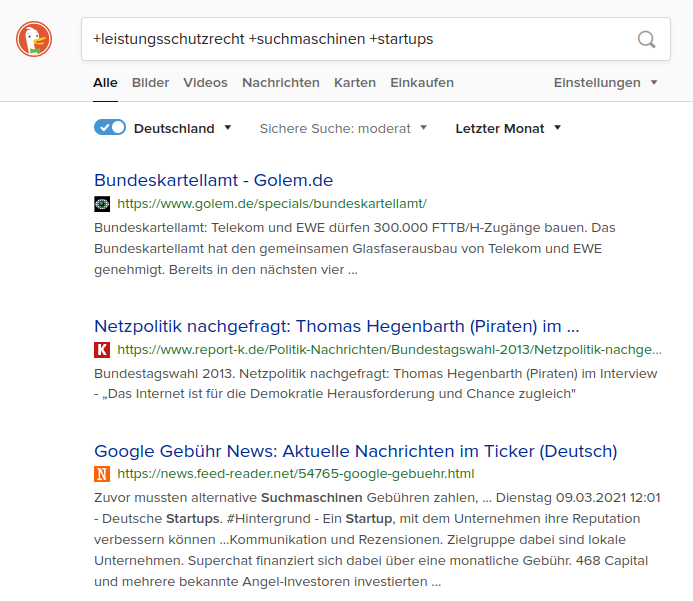Click the Golem.de favicon
This screenshot has height=601, width=693.
(x=102, y=204)
